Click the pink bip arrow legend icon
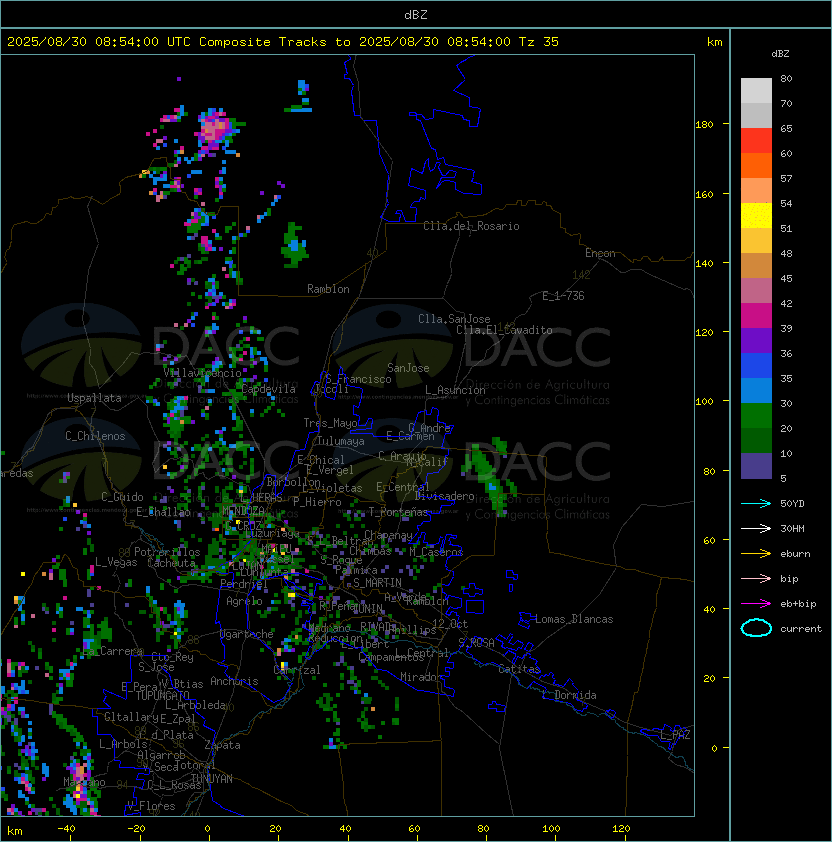This screenshot has height=842, width=832. (x=756, y=578)
